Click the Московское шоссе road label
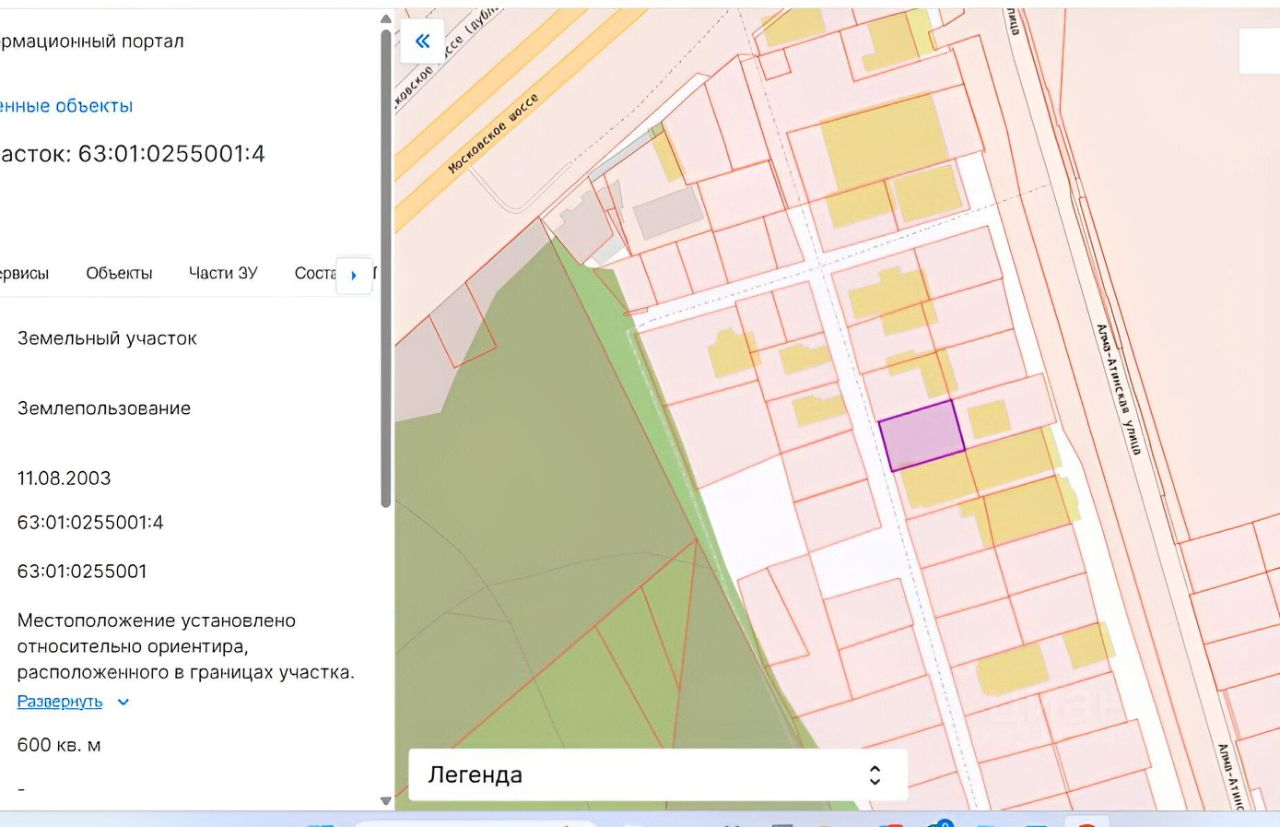The width and height of the screenshot is (1280, 827). click(x=493, y=134)
